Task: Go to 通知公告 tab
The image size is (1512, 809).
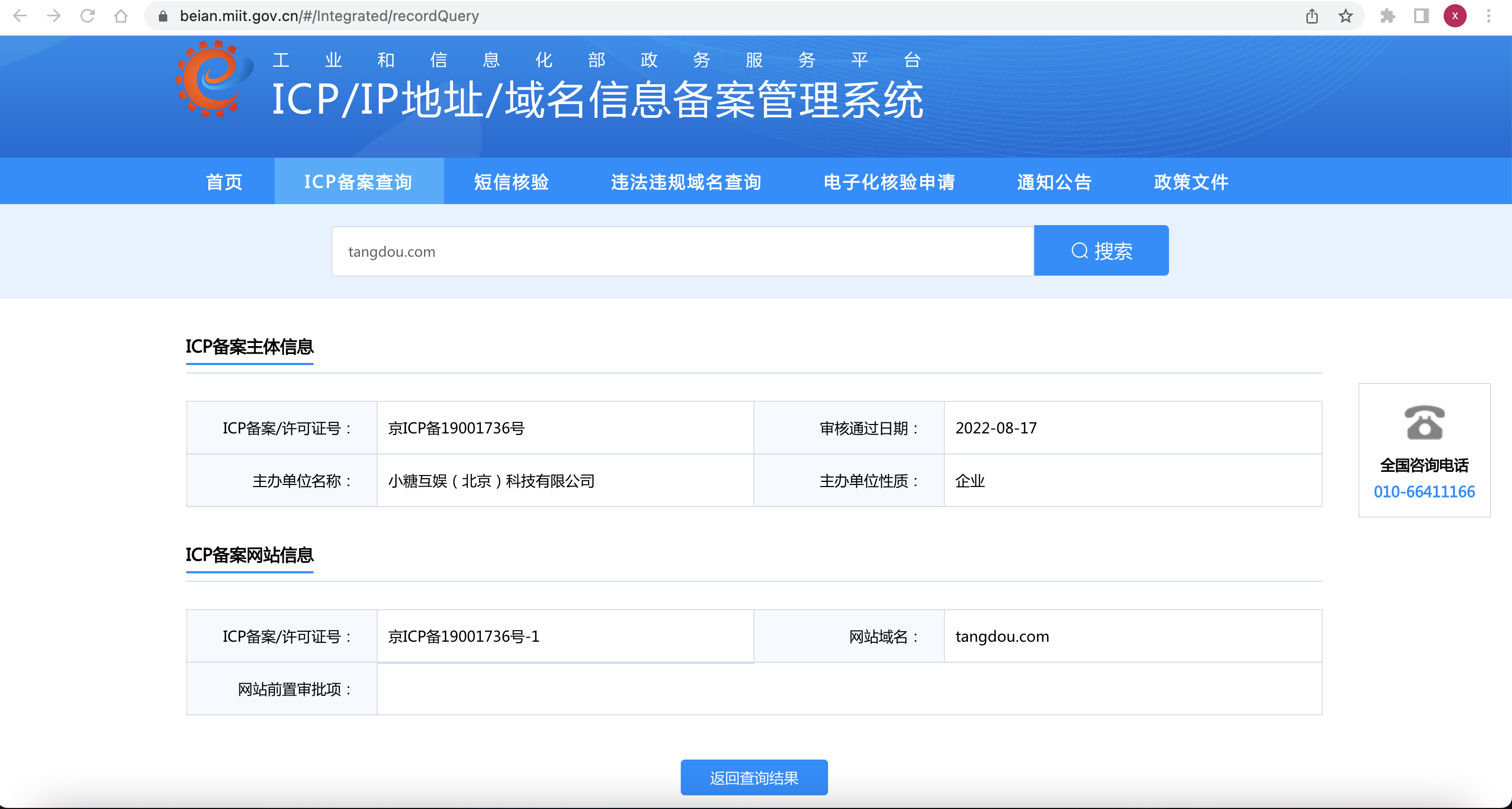Action: click(x=1054, y=182)
